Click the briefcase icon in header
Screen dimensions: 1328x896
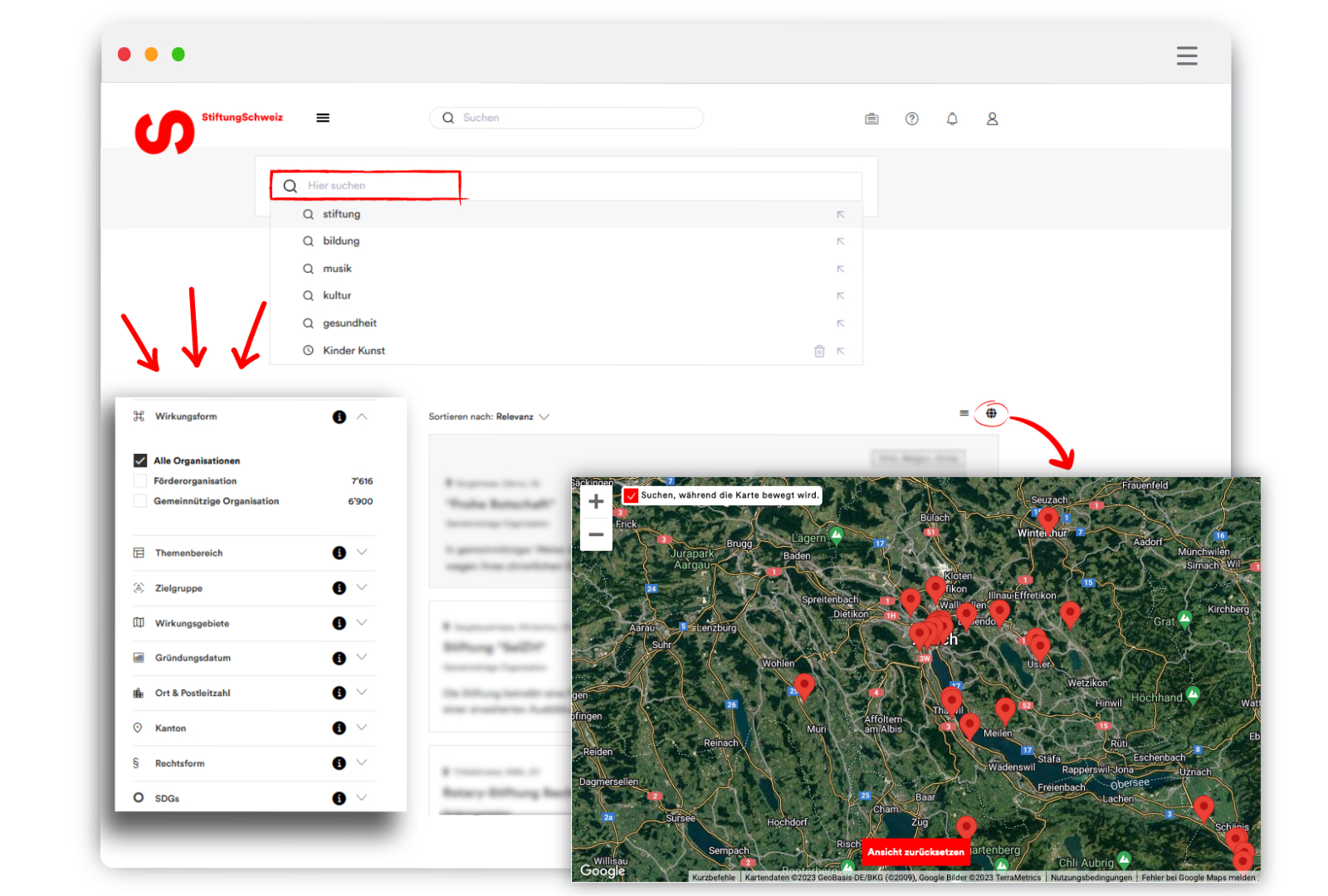tap(871, 119)
